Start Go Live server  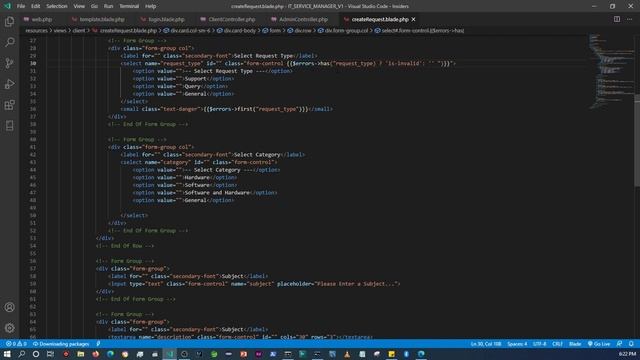coord(599,344)
